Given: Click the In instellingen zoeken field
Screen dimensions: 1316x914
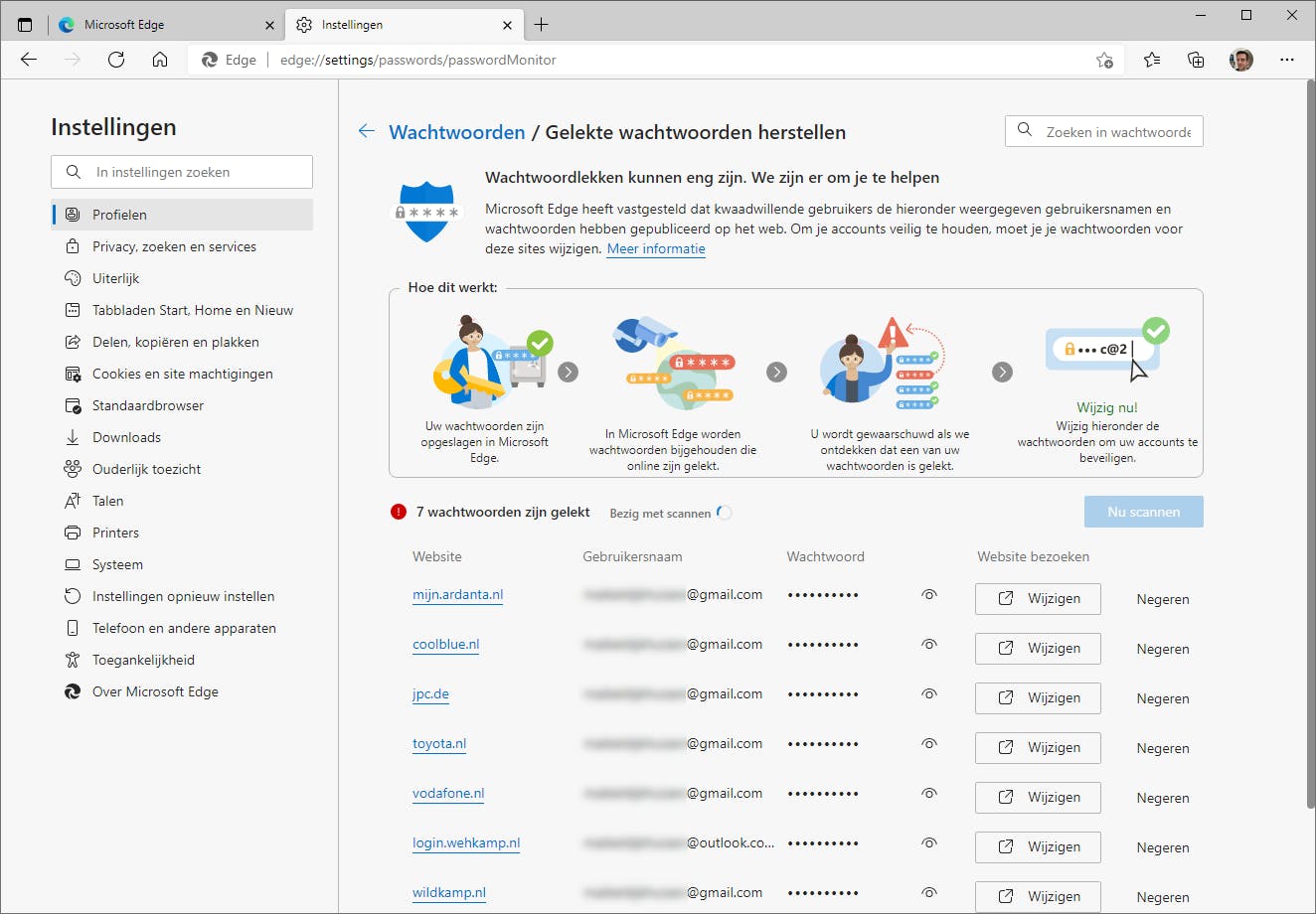Looking at the screenshot, I should (182, 172).
